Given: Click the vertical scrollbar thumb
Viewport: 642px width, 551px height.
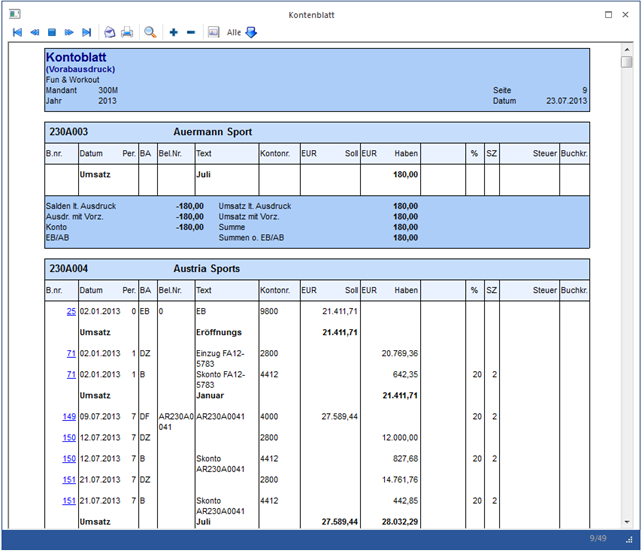Looking at the screenshot, I should [x=626, y=62].
